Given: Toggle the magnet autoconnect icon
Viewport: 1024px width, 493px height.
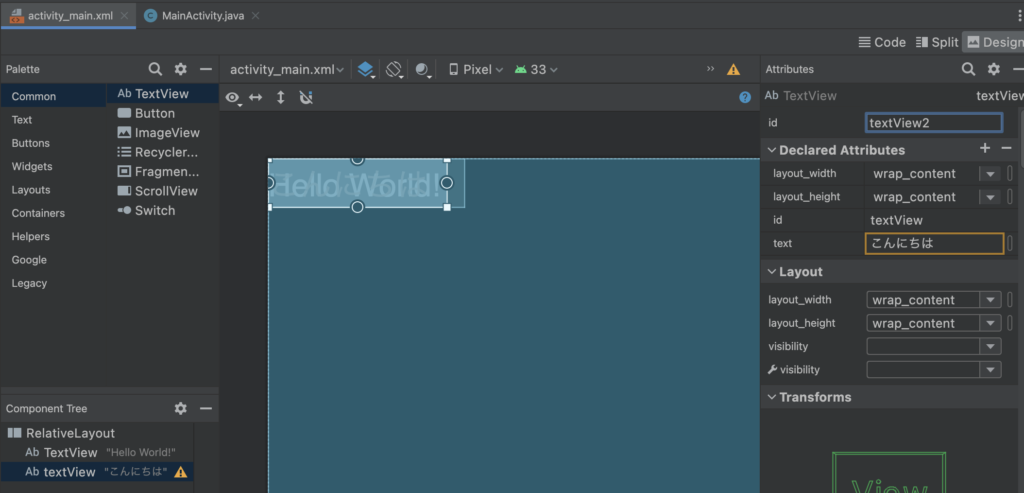Looking at the screenshot, I should [306, 97].
